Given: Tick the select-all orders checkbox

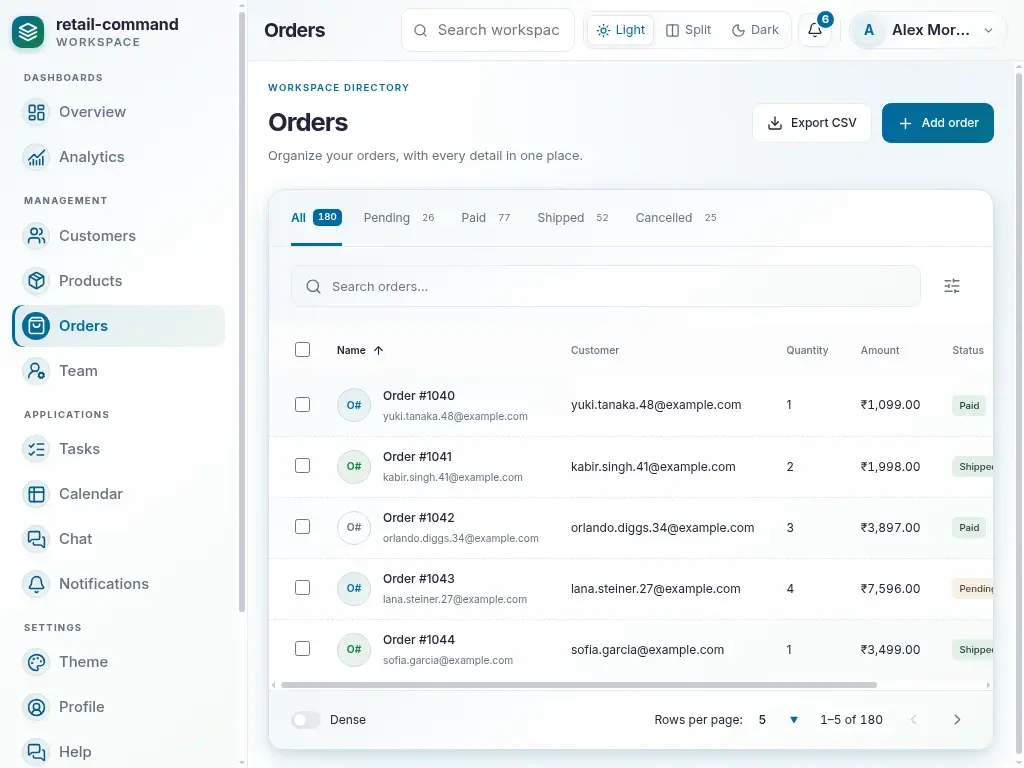Looking at the screenshot, I should pos(302,350).
